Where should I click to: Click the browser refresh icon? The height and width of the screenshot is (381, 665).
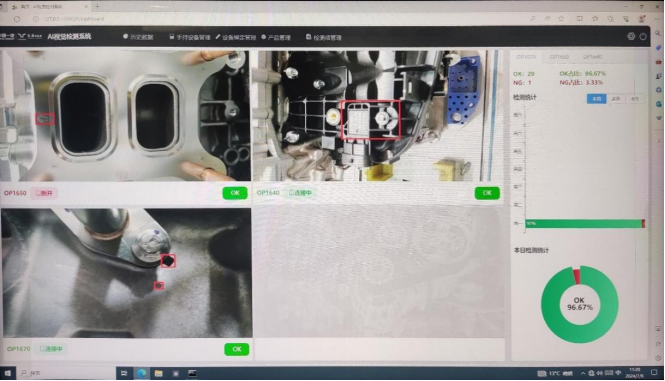tap(17, 19)
